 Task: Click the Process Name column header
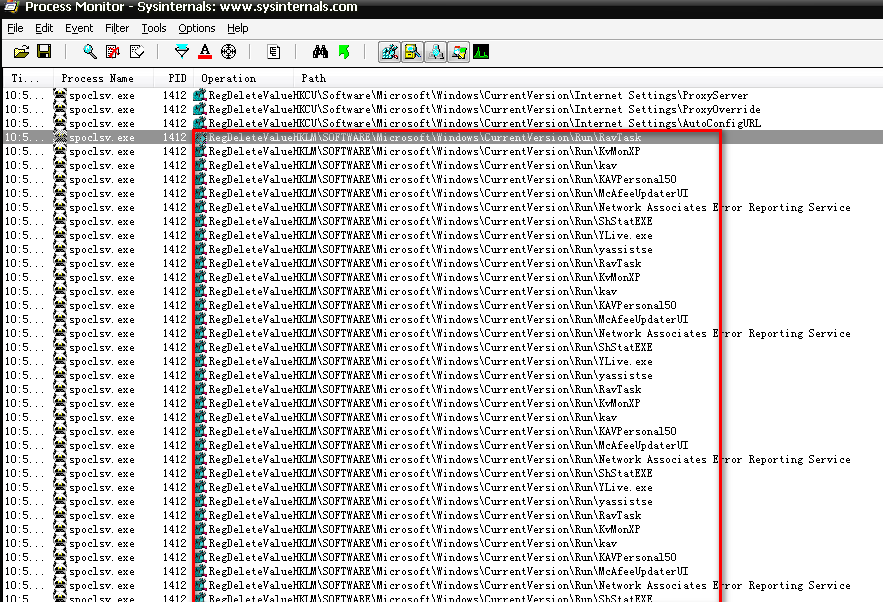click(x=97, y=78)
